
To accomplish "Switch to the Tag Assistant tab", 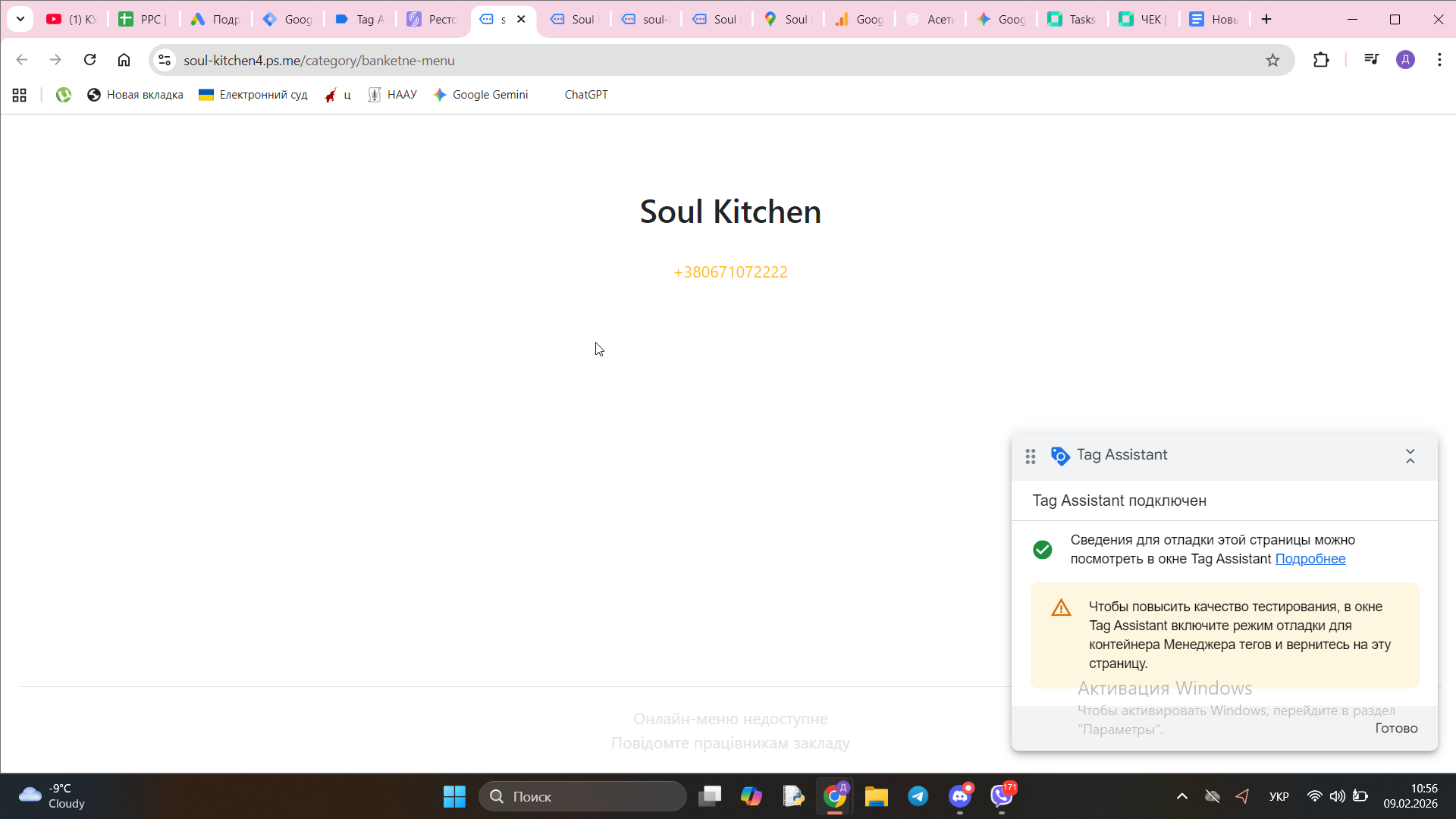I will click(x=360, y=20).
